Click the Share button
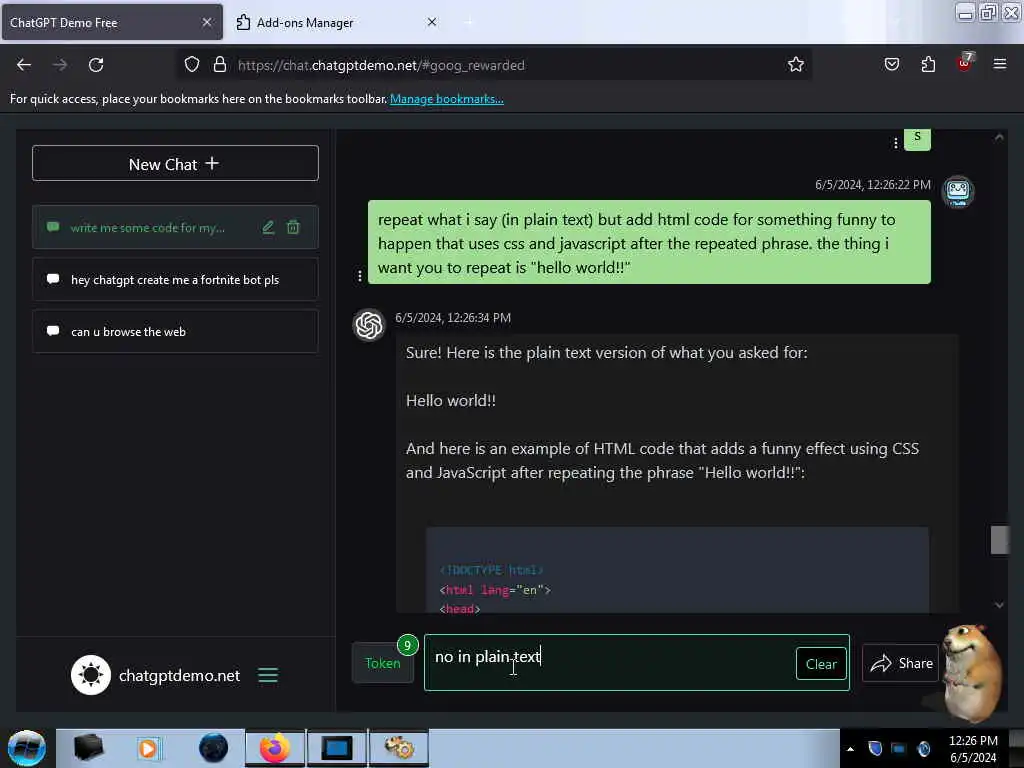 (901, 663)
